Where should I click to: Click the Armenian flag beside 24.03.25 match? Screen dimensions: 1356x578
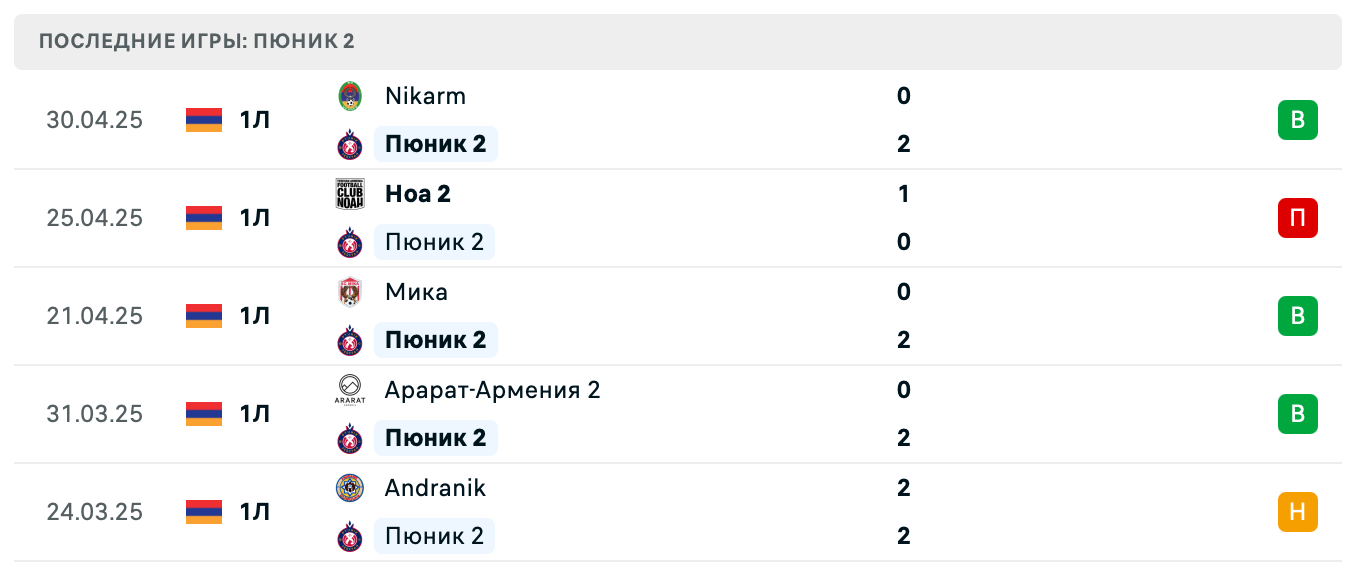pyautogui.click(x=202, y=512)
